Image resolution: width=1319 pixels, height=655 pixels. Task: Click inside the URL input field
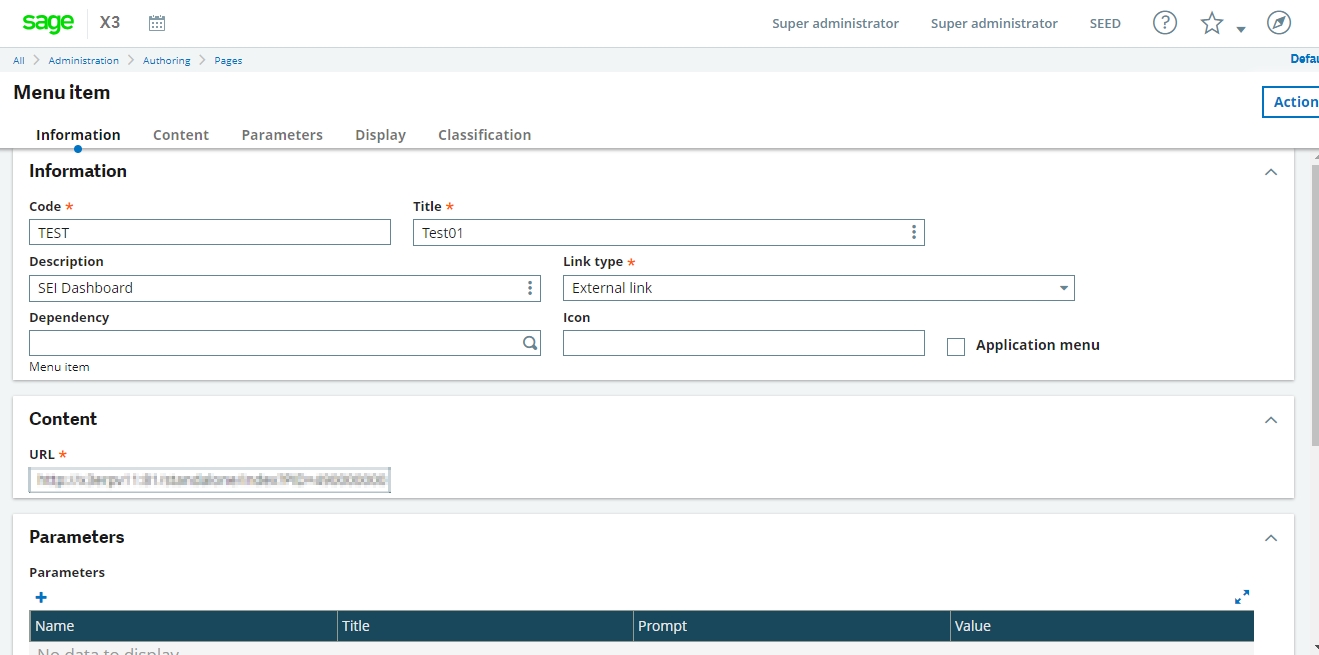[x=209, y=480]
